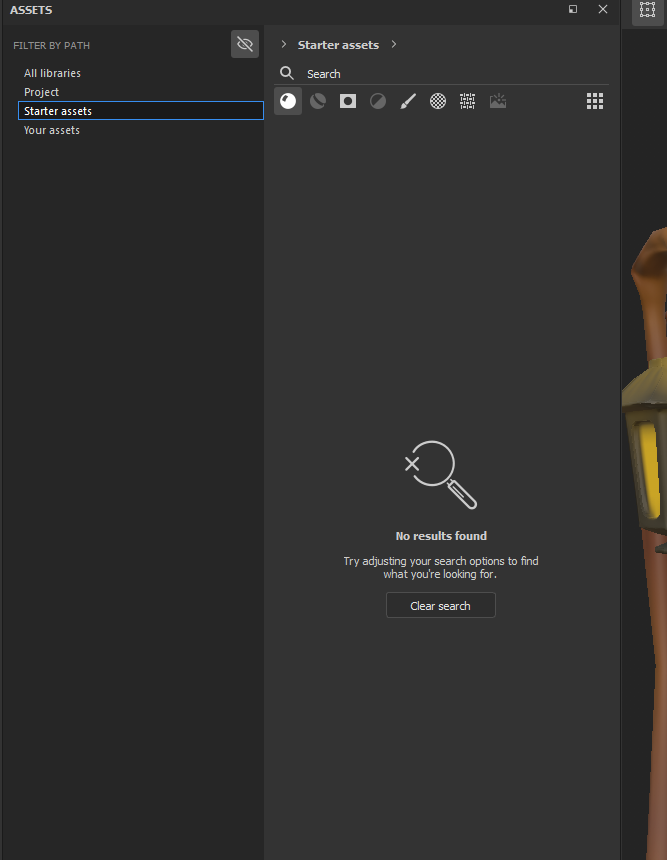Filter assets by Environment maps icon

498,101
